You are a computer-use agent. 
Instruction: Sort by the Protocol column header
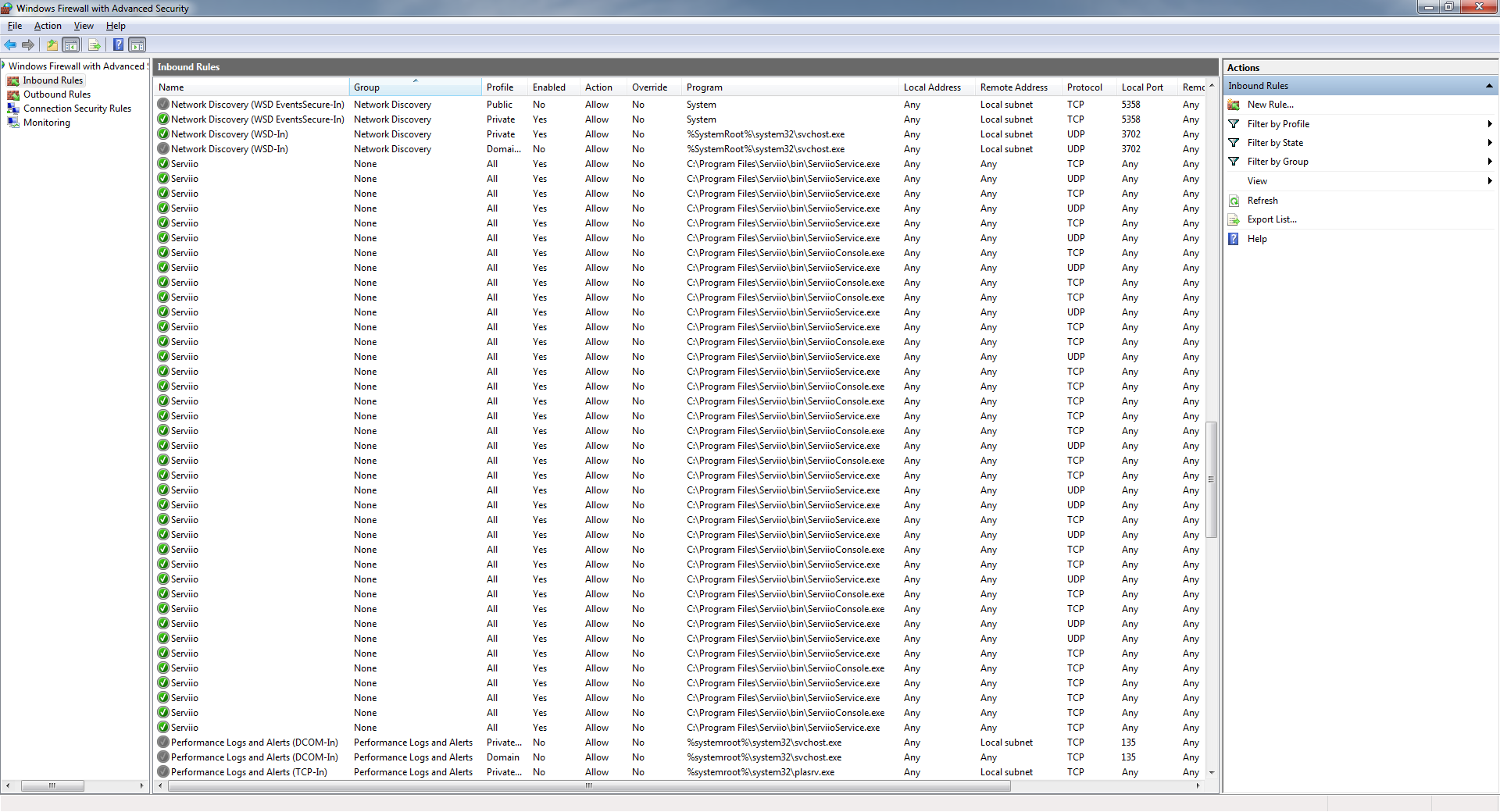(1089, 87)
